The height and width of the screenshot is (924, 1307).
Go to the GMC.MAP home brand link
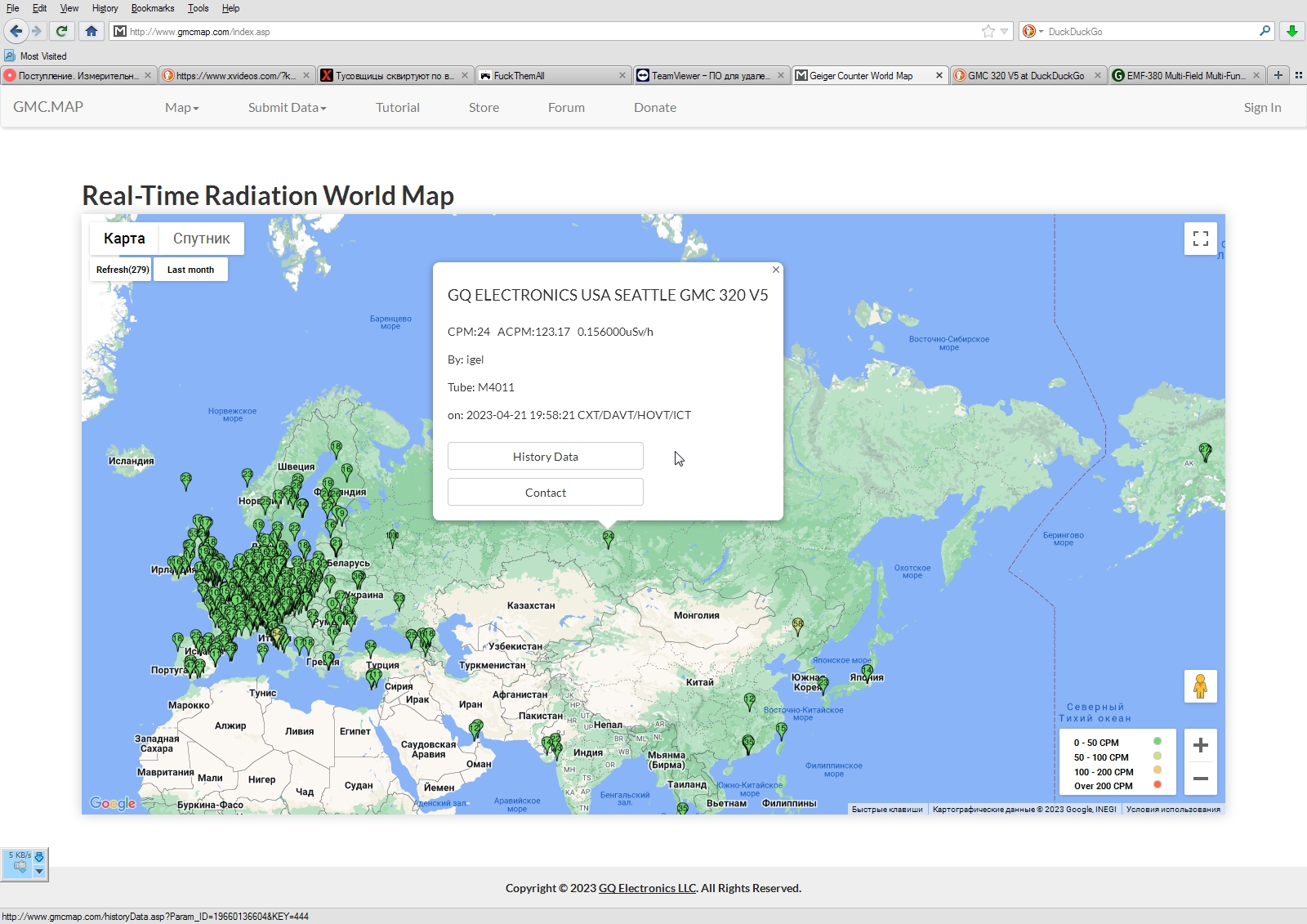click(48, 107)
